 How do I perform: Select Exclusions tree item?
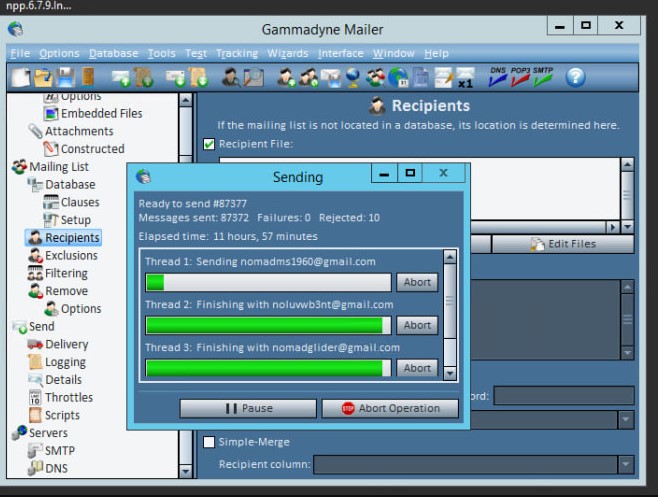coord(71,255)
